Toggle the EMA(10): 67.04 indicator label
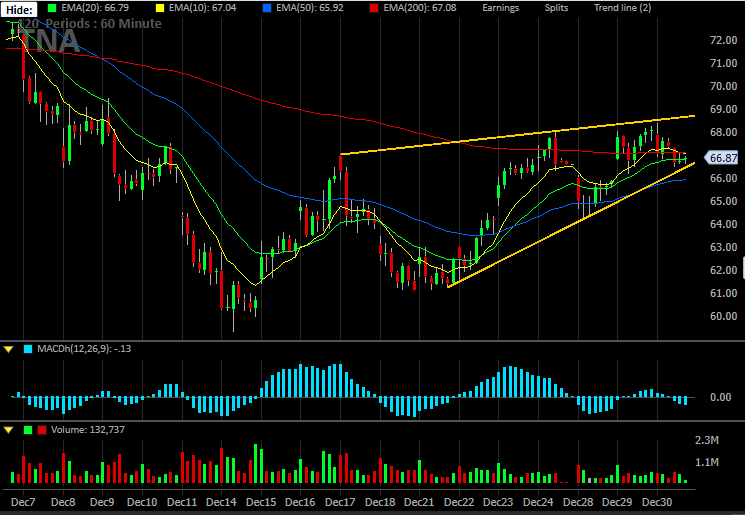 coord(202,8)
